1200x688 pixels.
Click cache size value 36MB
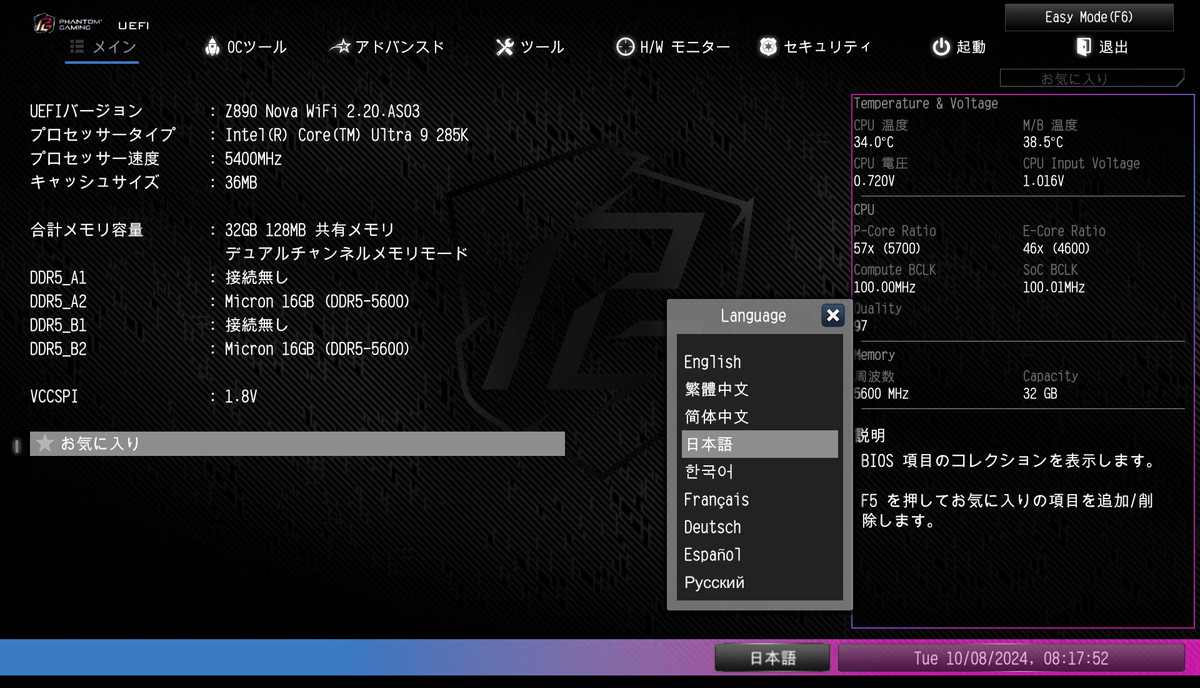coord(241,183)
